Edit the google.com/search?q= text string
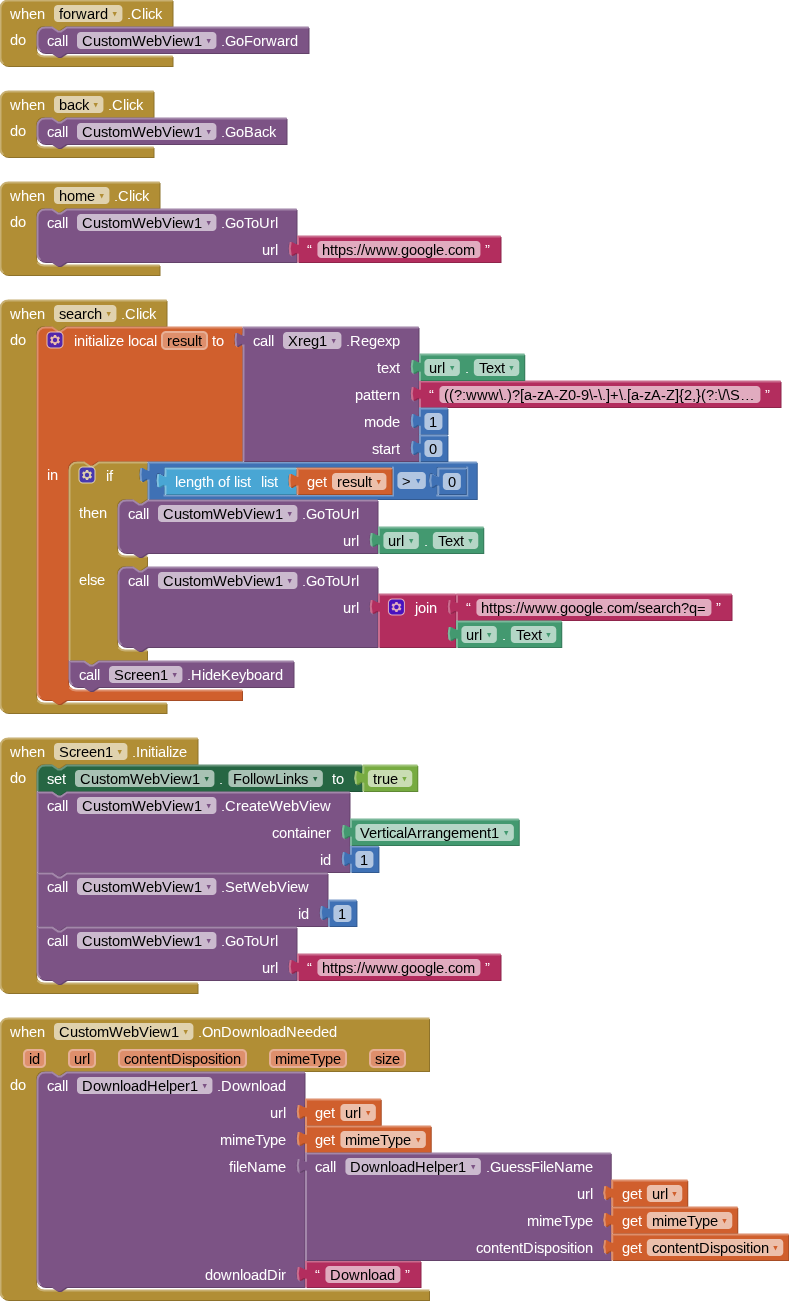The width and height of the screenshot is (789, 1301). 594,607
